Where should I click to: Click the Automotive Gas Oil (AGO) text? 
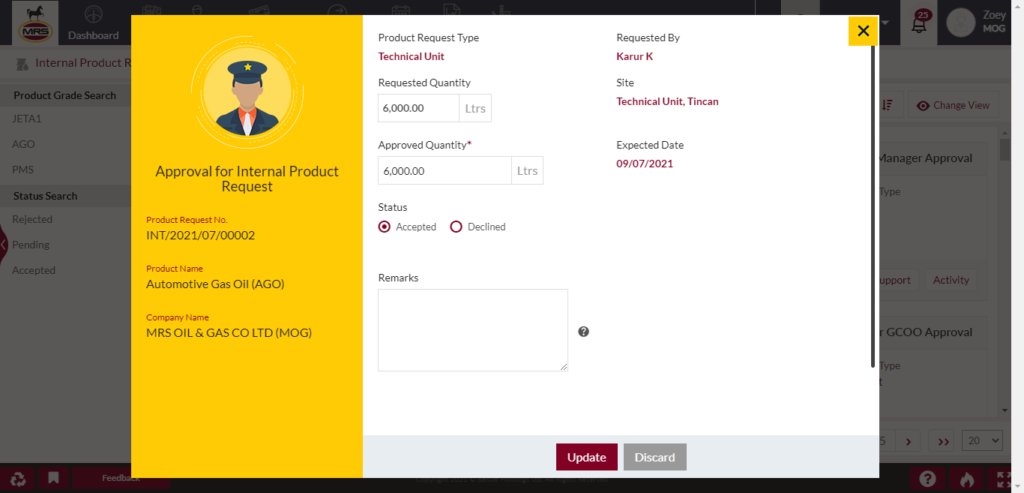(216, 284)
